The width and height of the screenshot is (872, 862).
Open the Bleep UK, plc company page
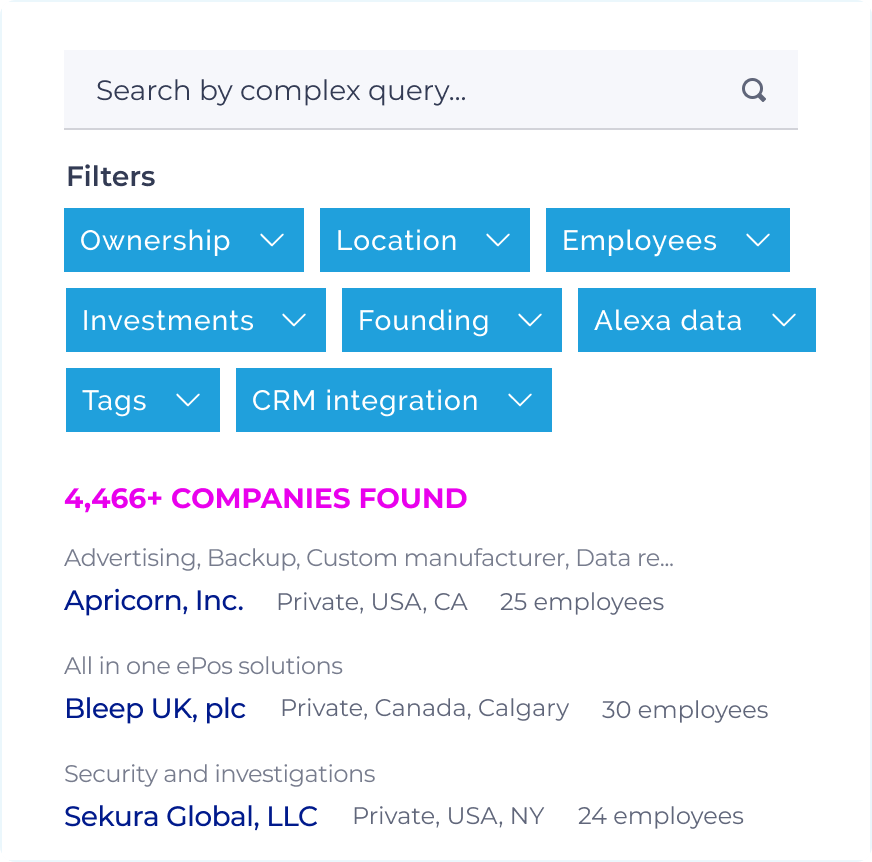[x=155, y=709]
